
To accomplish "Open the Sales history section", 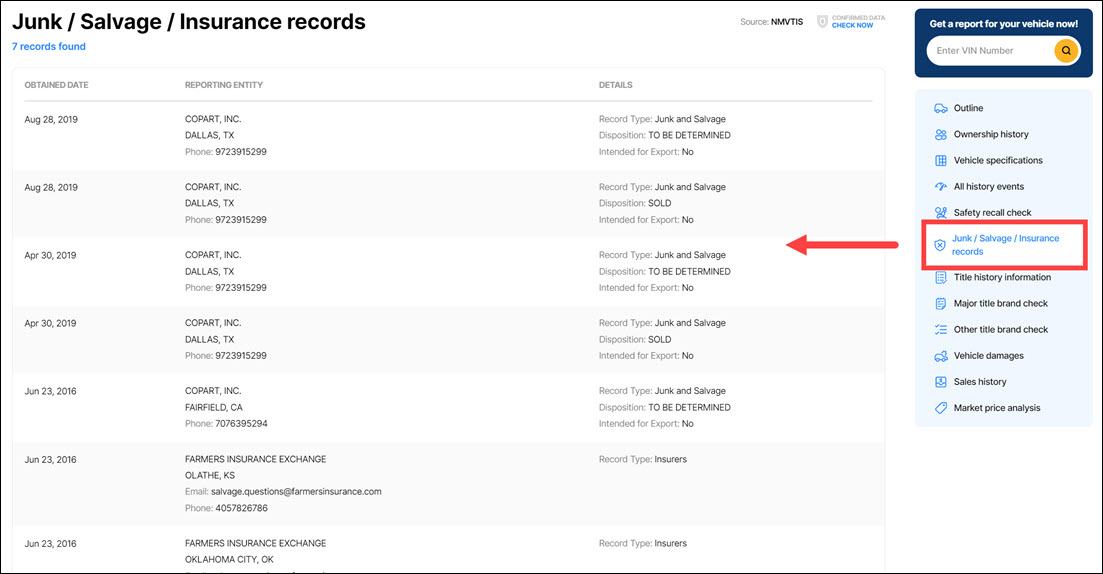I will (x=980, y=382).
